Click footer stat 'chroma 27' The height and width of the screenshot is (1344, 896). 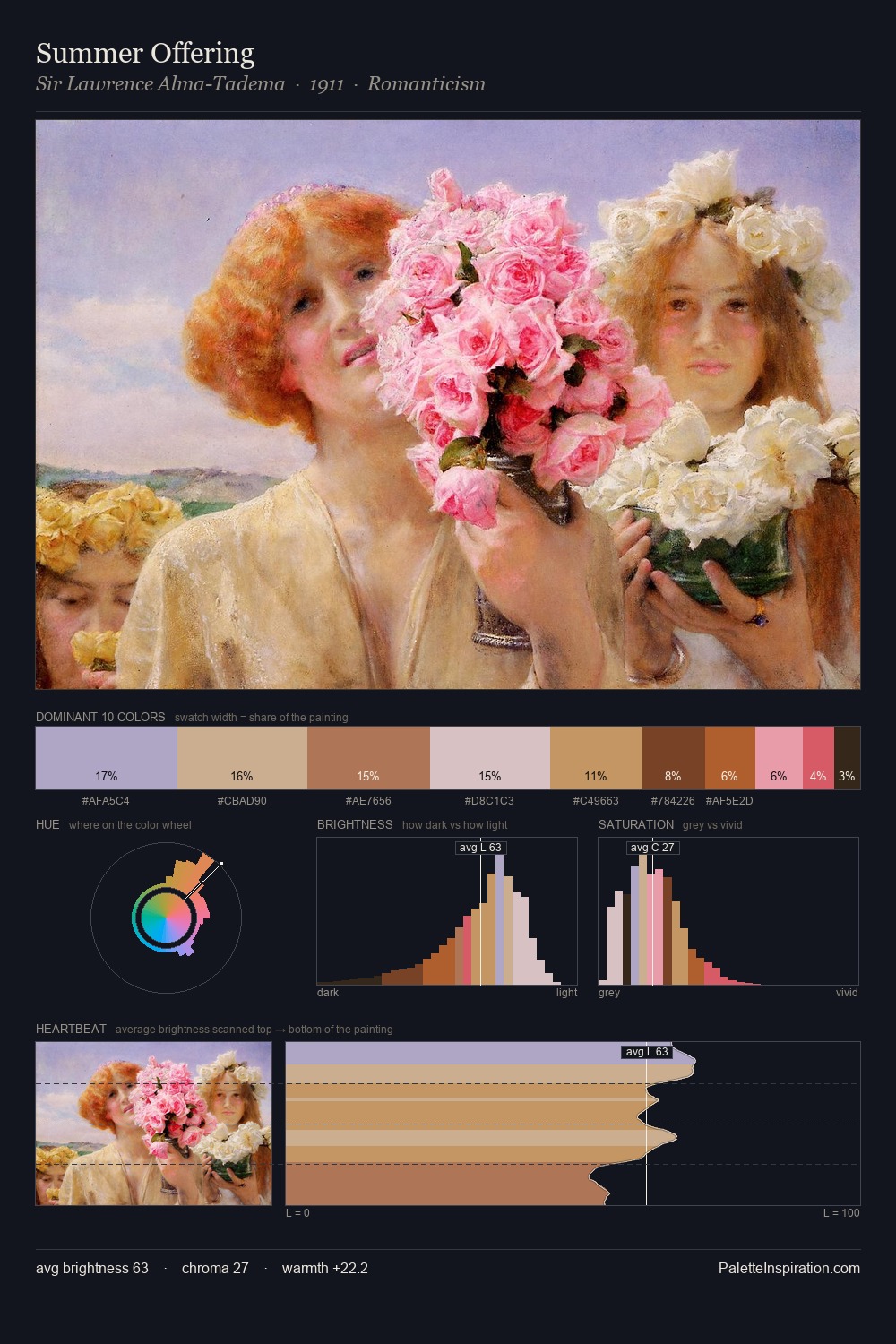click(215, 1268)
